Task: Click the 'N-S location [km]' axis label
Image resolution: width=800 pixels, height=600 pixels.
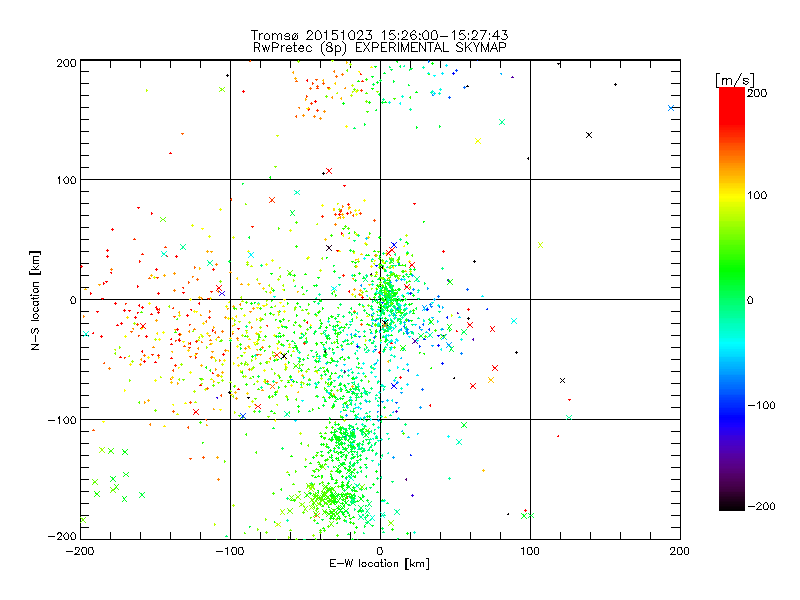Action: pos(35,301)
